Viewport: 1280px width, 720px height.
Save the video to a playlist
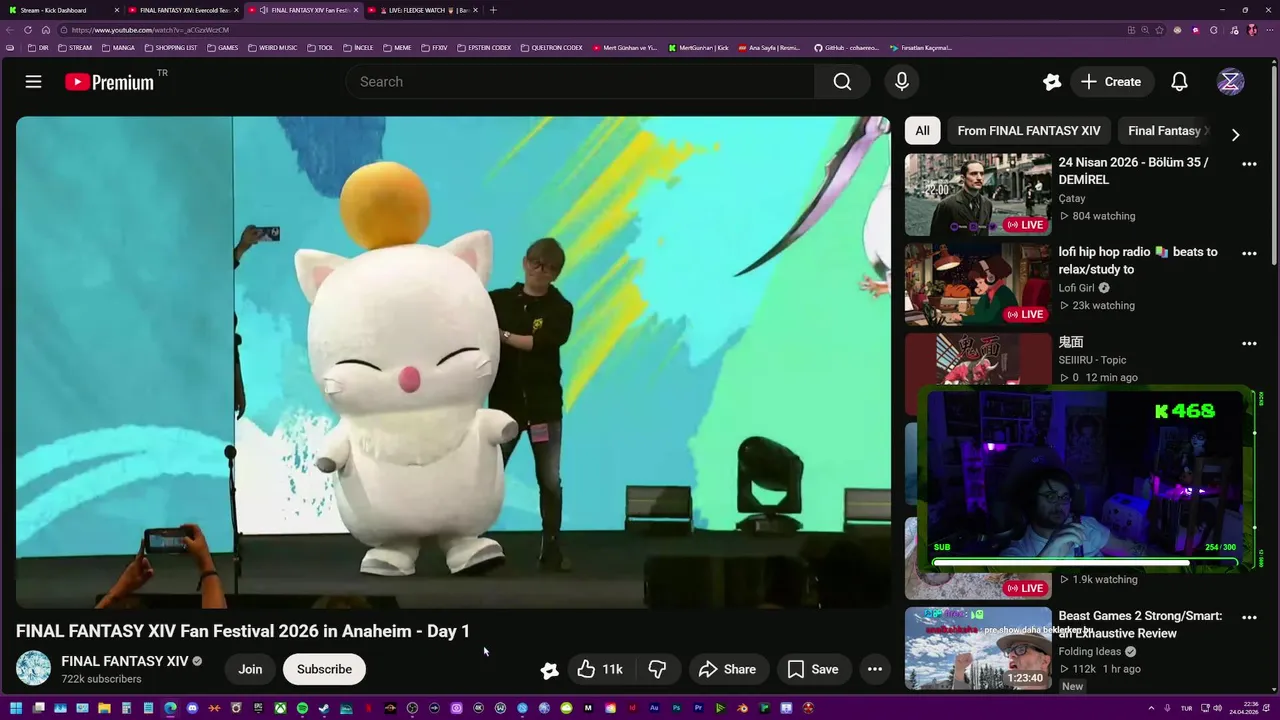point(812,669)
